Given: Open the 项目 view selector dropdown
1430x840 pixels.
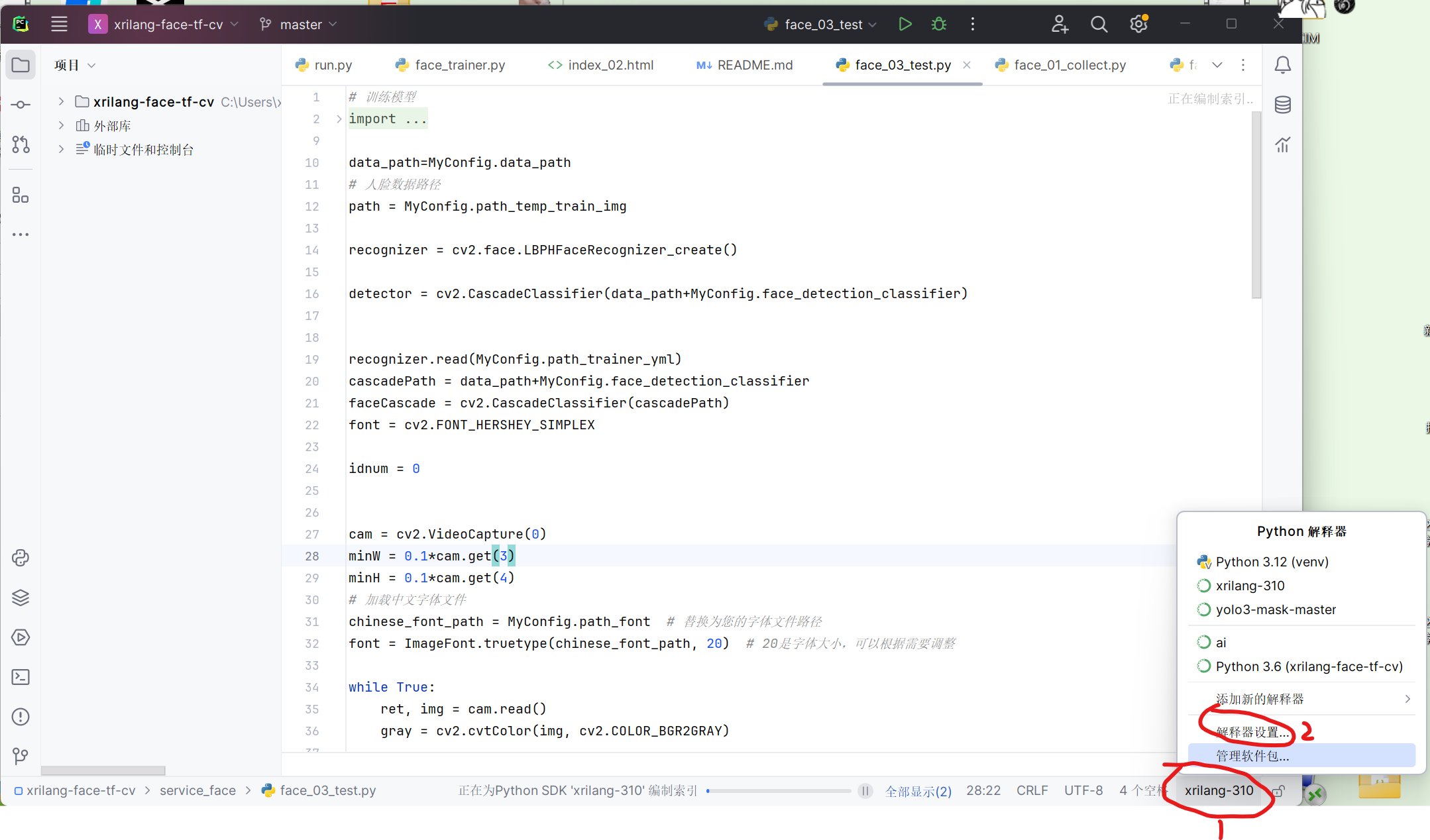Looking at the screenshot, I should (75, 65).
